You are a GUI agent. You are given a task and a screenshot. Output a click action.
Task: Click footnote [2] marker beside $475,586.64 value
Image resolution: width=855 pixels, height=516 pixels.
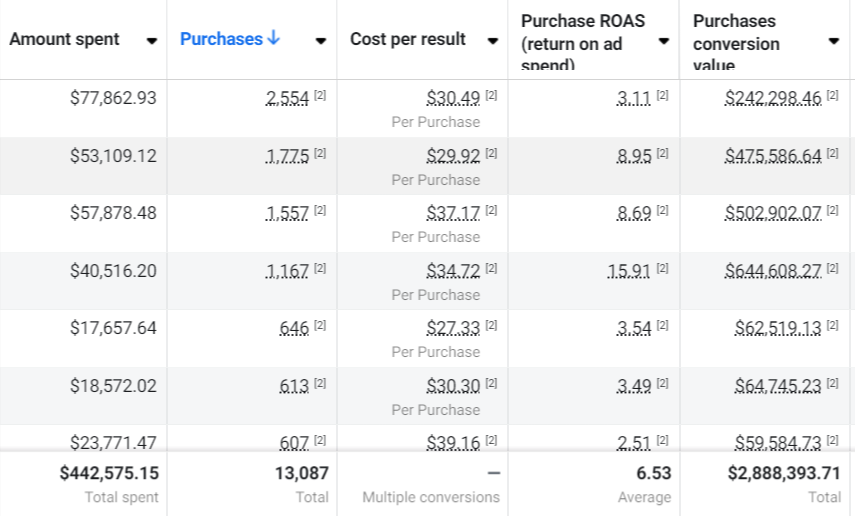(833, 154)
